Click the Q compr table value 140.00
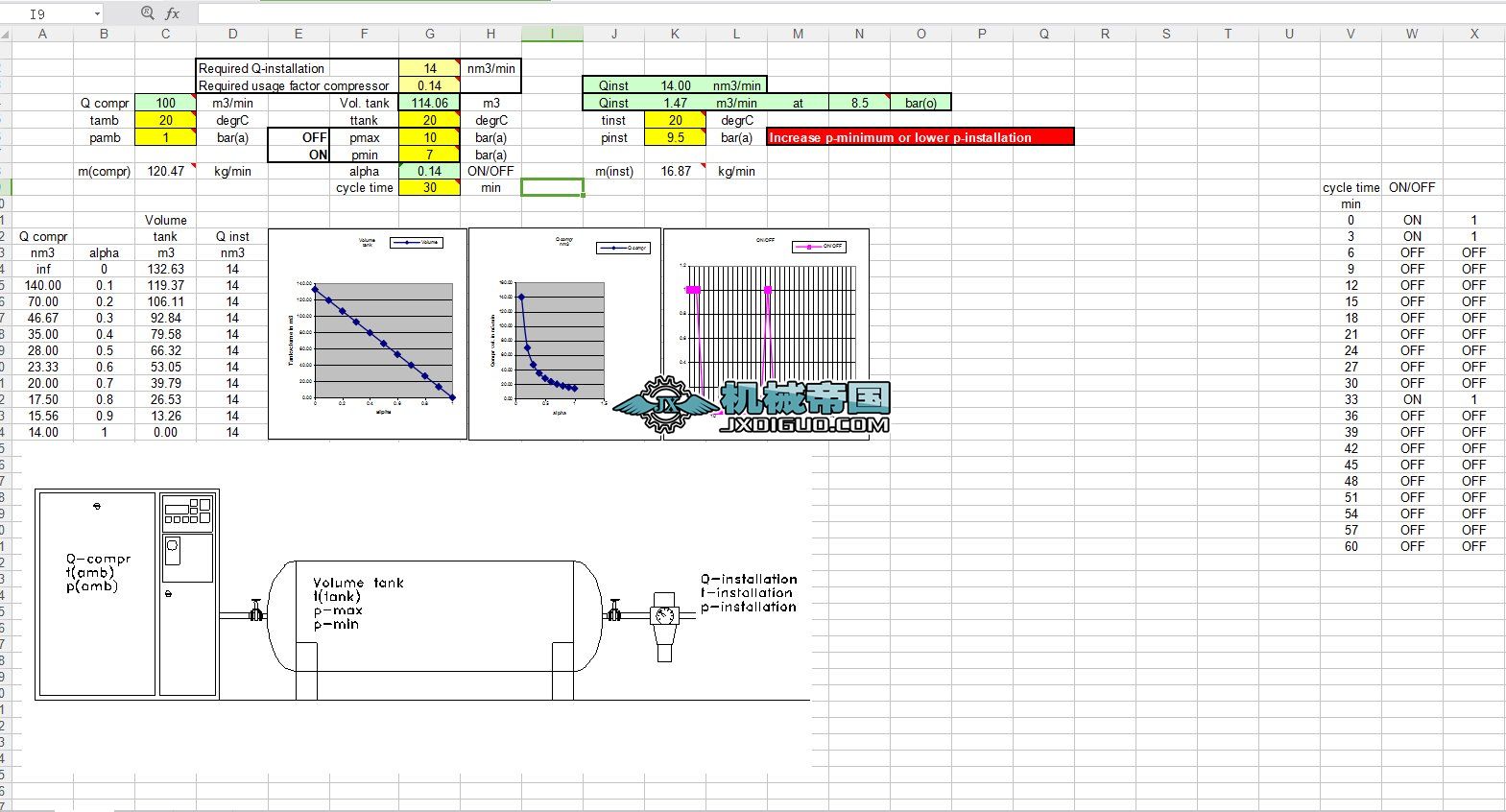 pos(42,285)
